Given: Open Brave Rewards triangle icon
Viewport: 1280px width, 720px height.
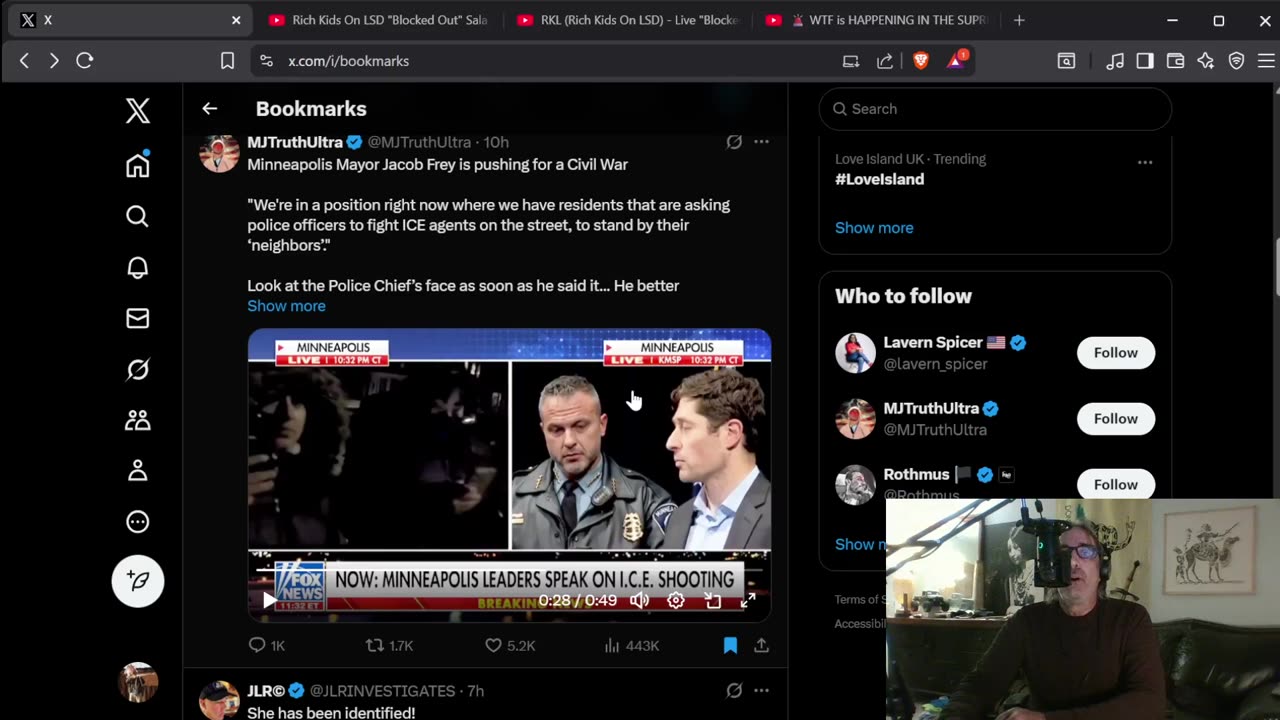Looking at the screenshot, I should (956, 60).
